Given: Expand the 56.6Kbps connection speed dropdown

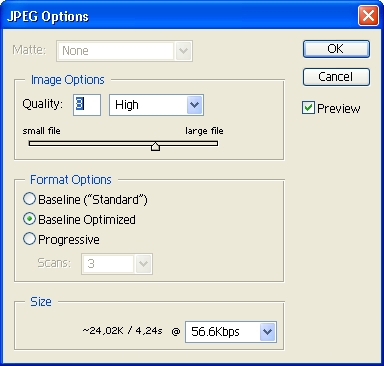Looking at the screenshot, I should coord(231,332).
